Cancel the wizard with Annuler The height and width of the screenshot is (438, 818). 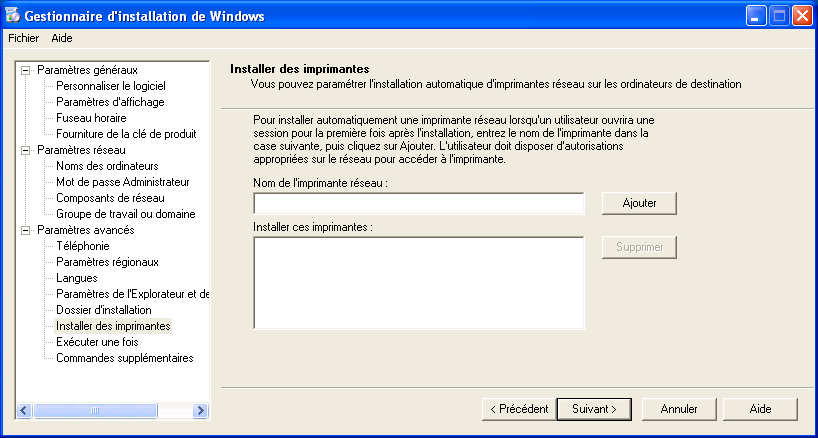pos(679,409)
